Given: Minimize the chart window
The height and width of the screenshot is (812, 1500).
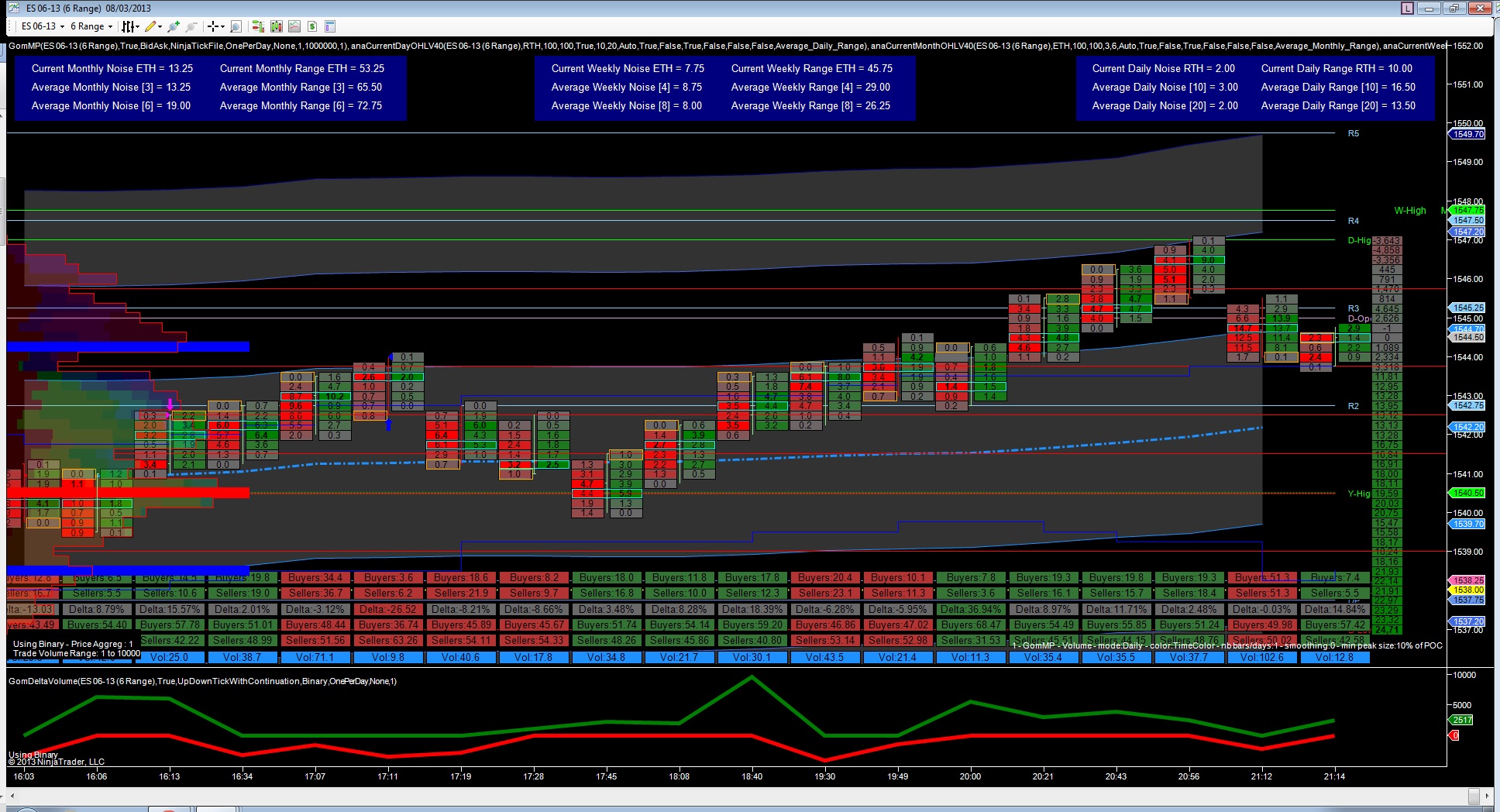Looking at the screenshot, I should tap(1429, 9).
